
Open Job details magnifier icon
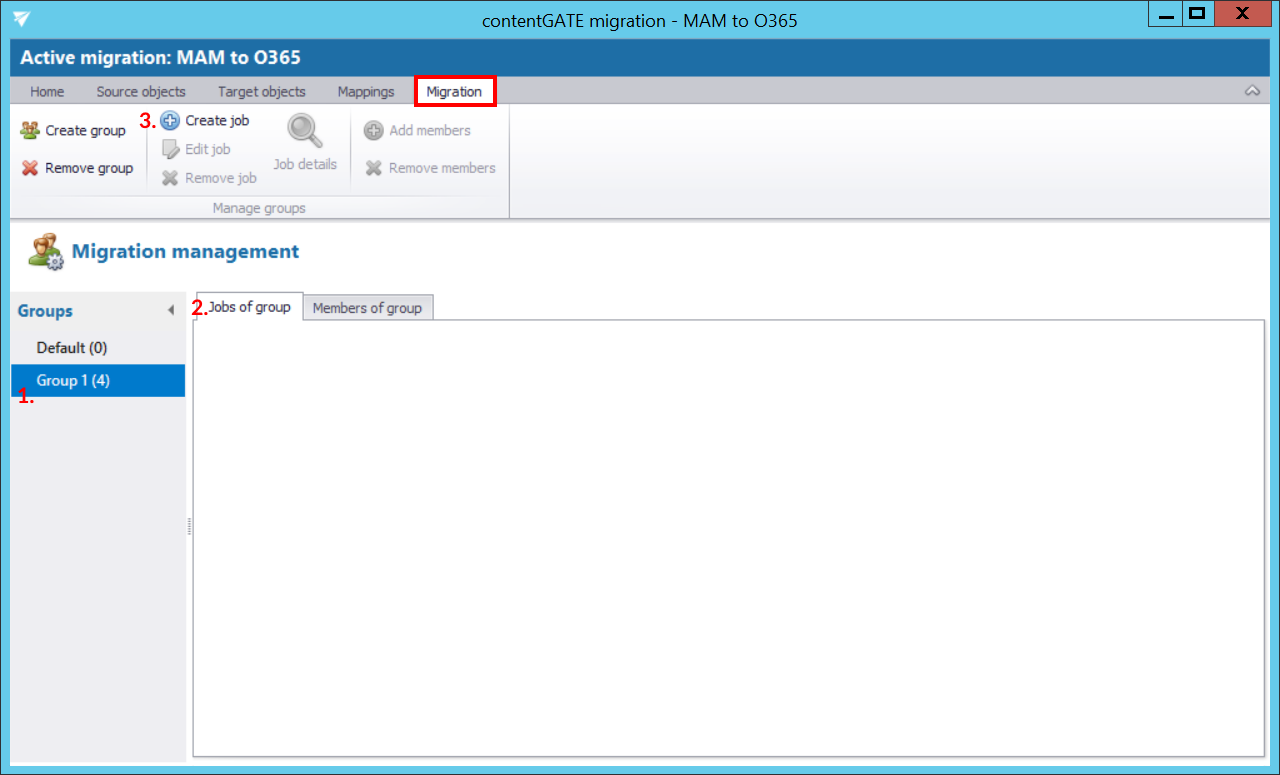pos(305,132)
